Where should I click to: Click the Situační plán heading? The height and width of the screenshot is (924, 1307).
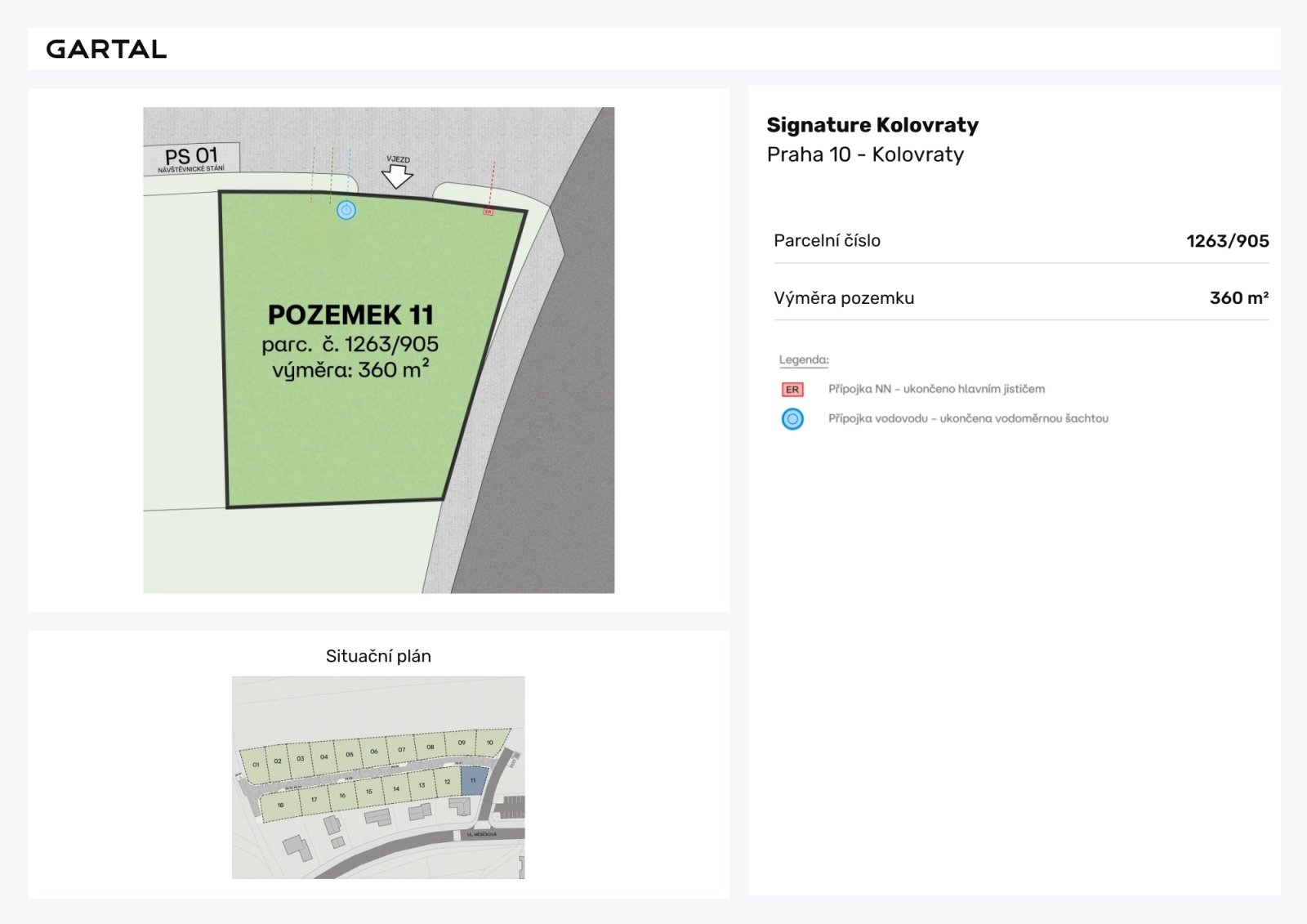pyautogui.click(x=378, y=656)
